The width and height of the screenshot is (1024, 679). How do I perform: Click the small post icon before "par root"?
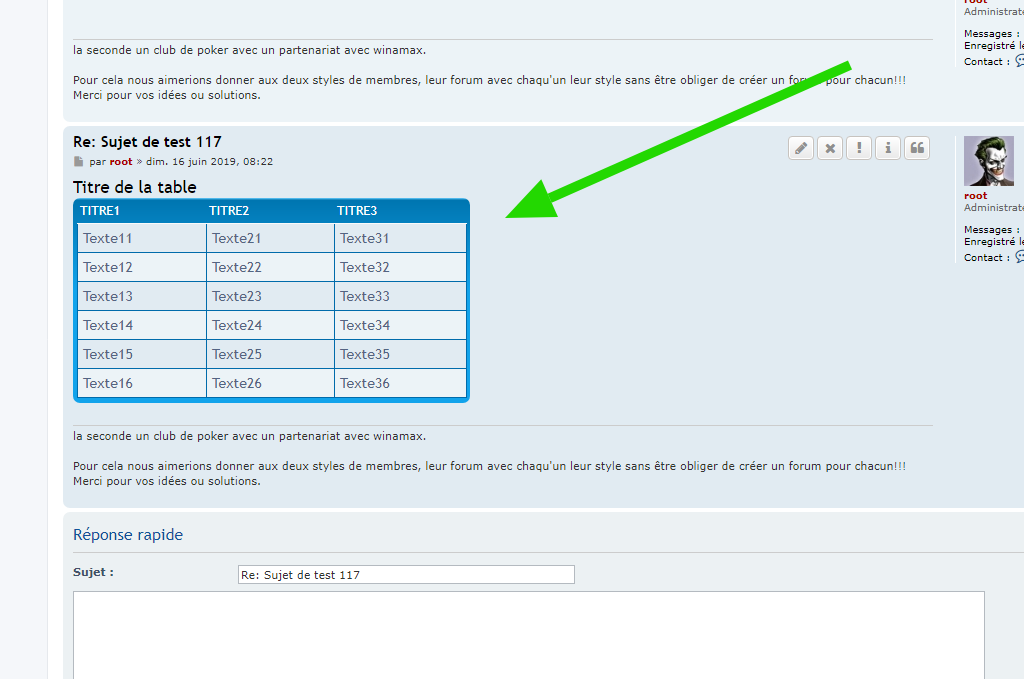pos(78,162)
